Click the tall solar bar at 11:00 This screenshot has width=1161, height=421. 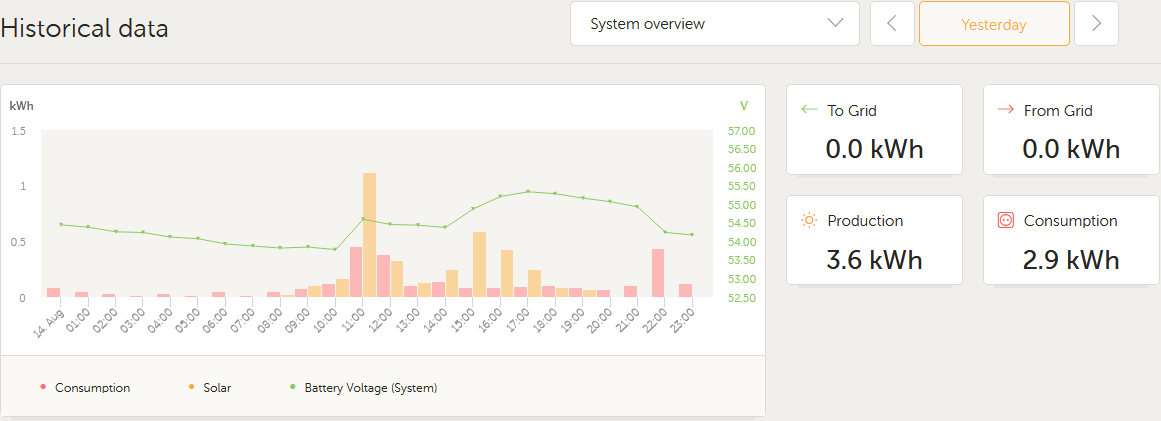click(x=370, y=235)
